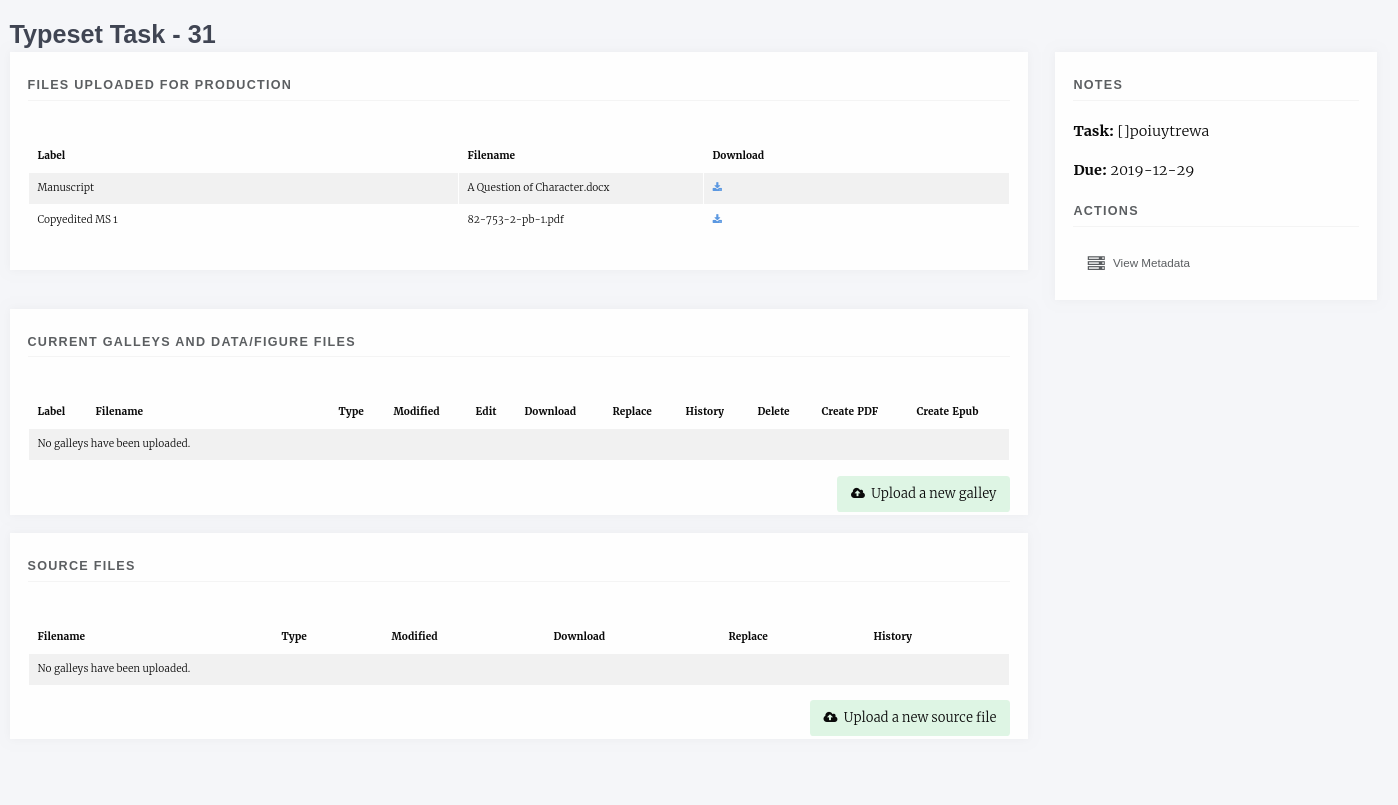Click filename A Question of Character.docx
1398x805 pixels.
pyautogui.click(x=538, y=187)
